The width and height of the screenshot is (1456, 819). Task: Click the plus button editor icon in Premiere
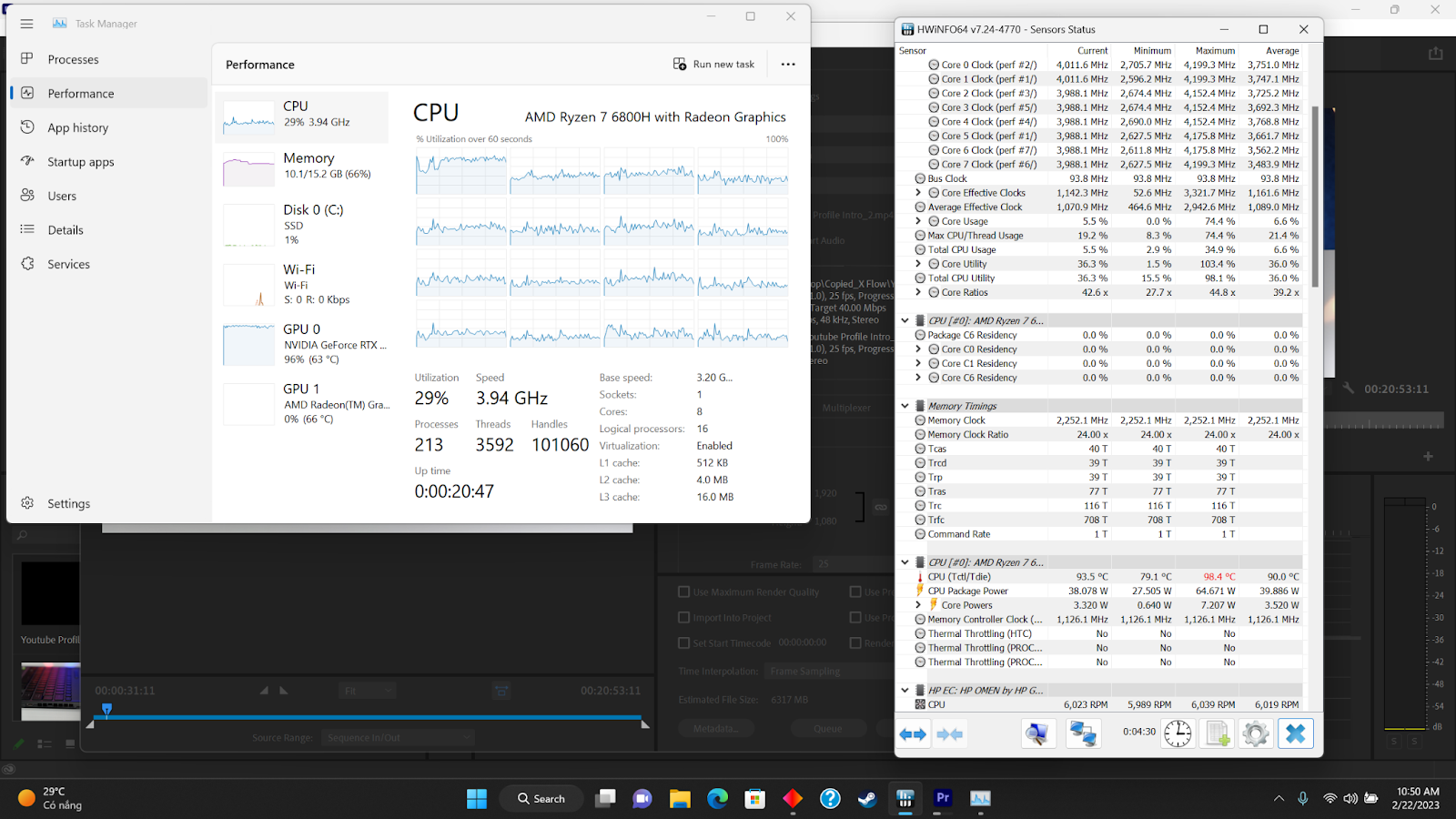(1428, 456)
